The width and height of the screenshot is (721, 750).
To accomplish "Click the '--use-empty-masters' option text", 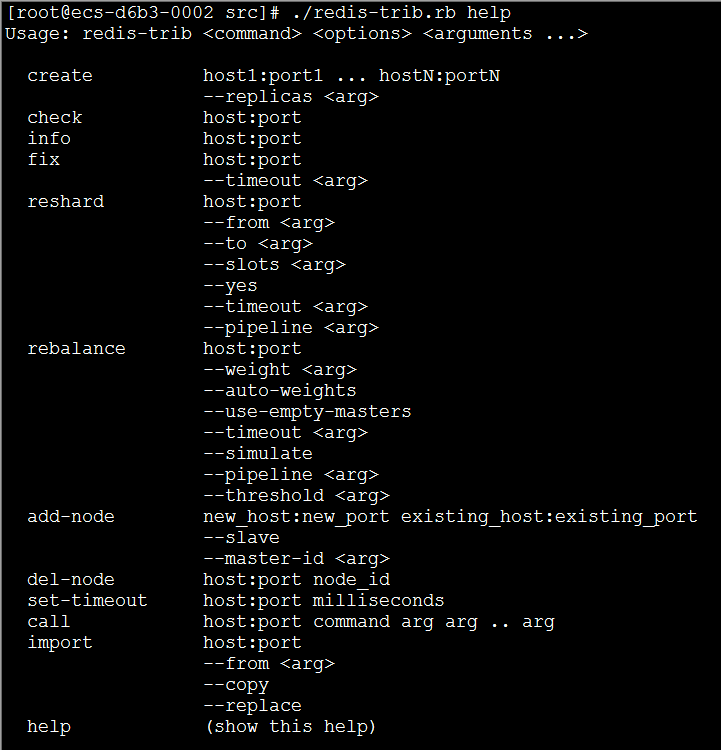I will point(307,412).
